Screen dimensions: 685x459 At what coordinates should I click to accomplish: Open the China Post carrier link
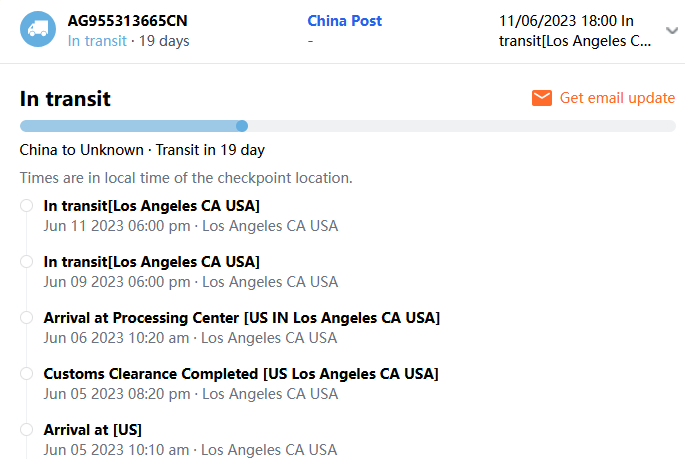344,21
